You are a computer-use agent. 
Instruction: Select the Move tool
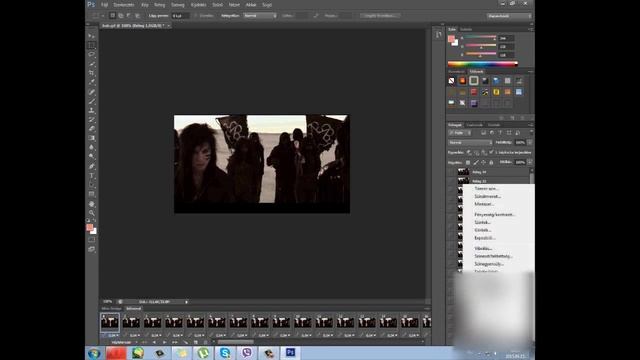[91, 36]
